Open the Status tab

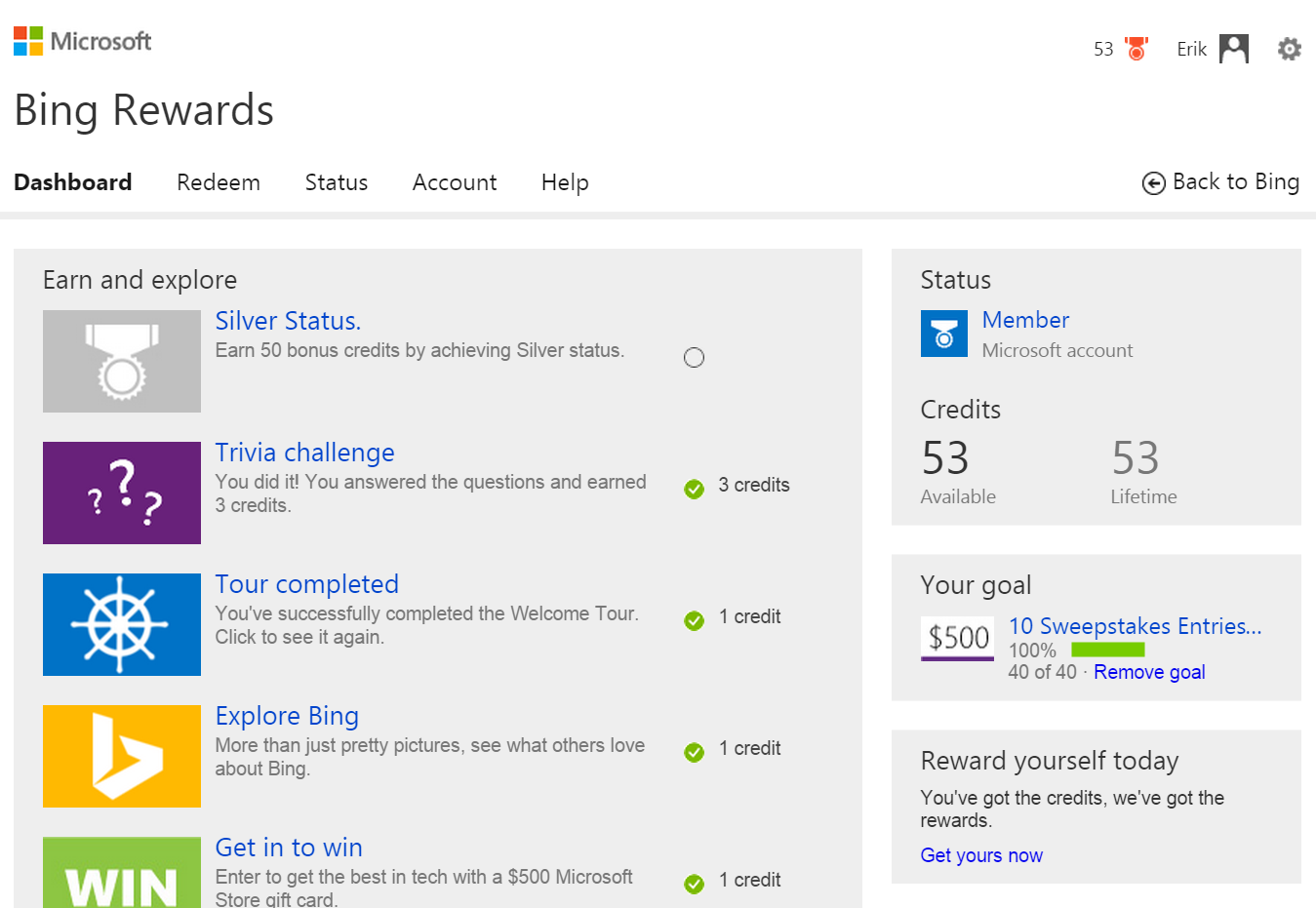[x=337, y=182]
